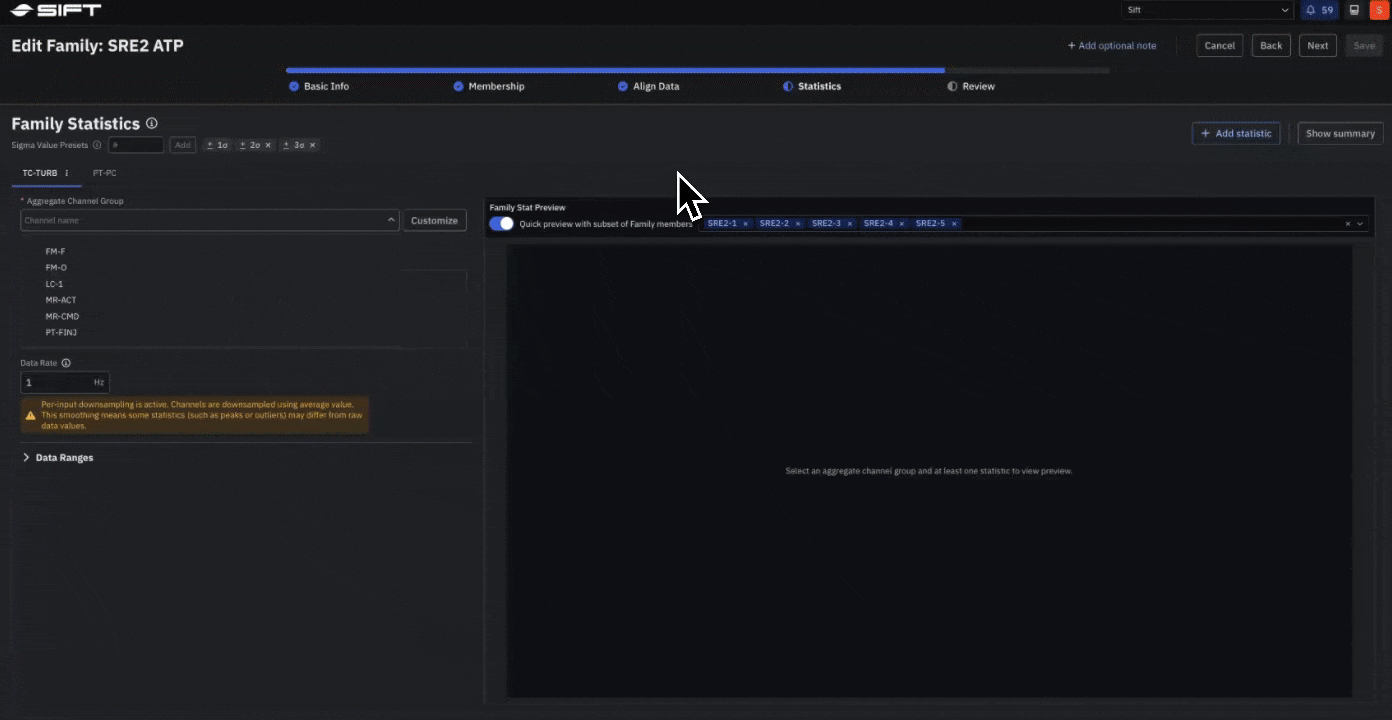Screen dimensions: 1392x720
Task: Click the Review step indicator
Action: click(971, 86)
